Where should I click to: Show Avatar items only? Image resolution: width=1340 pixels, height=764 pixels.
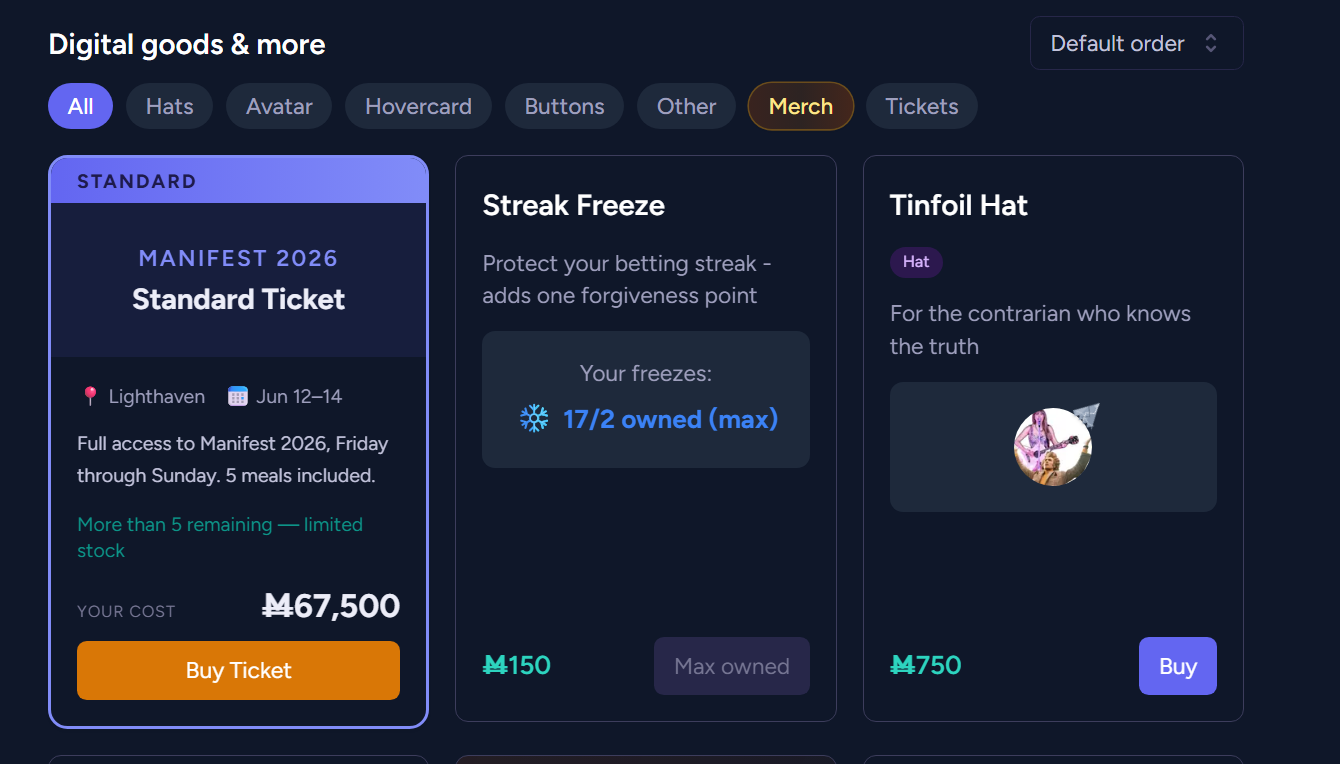pos(279,107)
